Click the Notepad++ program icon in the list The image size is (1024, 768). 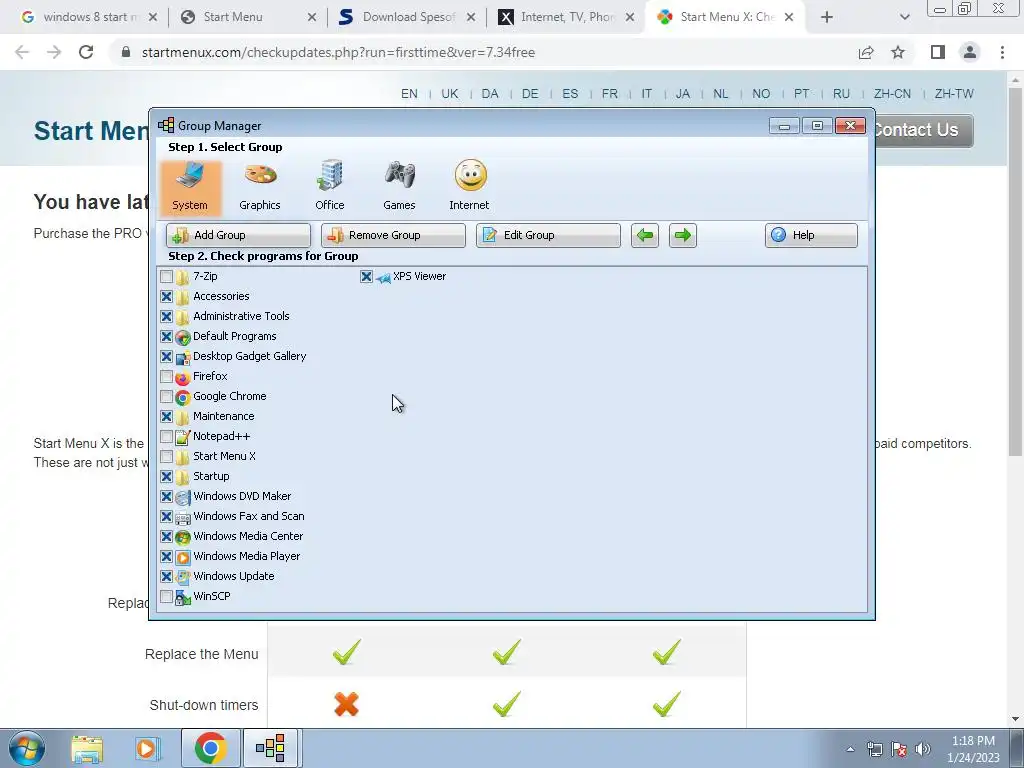(x=183, y=437)
